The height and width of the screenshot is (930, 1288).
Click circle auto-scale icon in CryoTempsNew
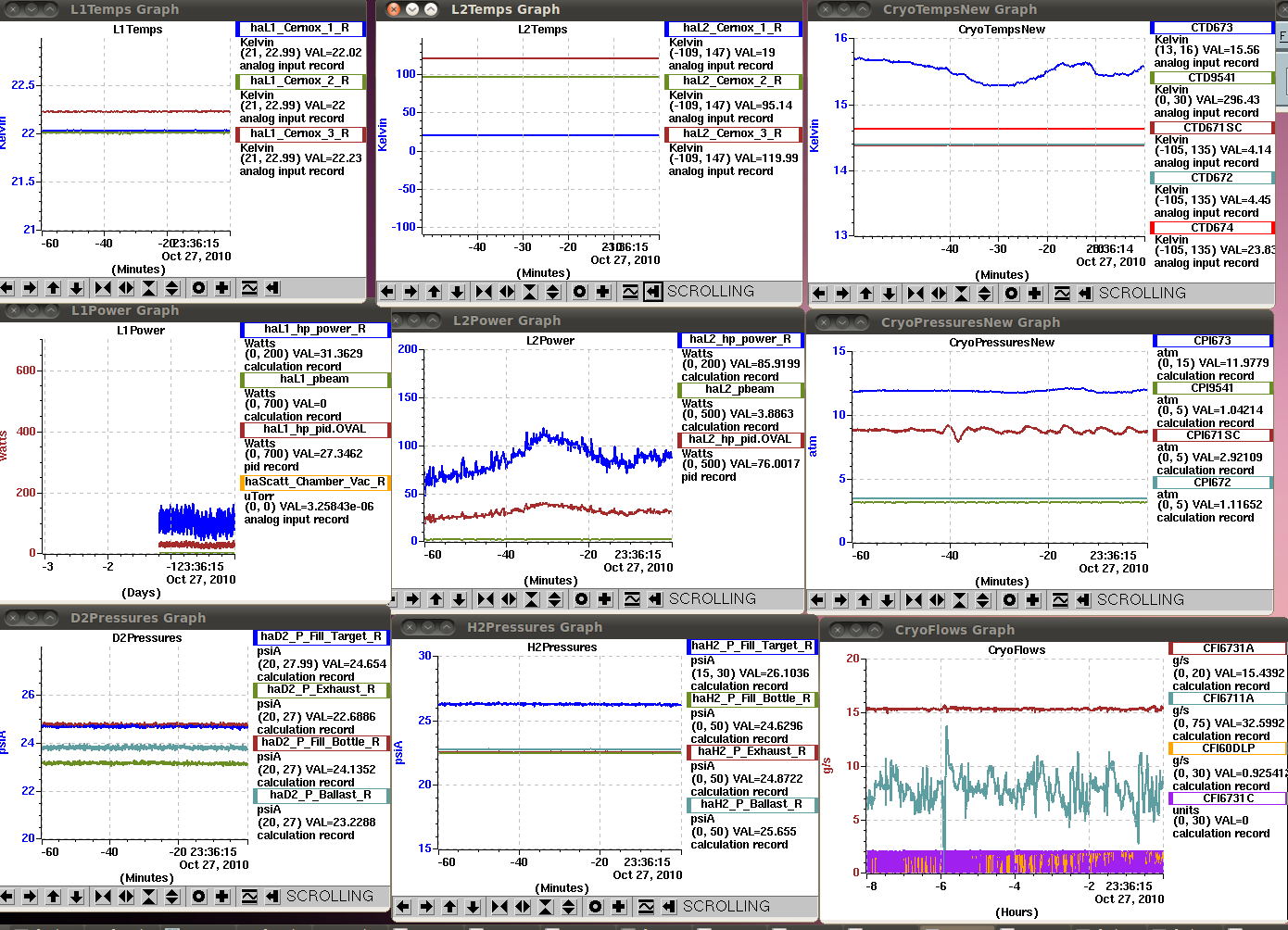(1012, 294)
